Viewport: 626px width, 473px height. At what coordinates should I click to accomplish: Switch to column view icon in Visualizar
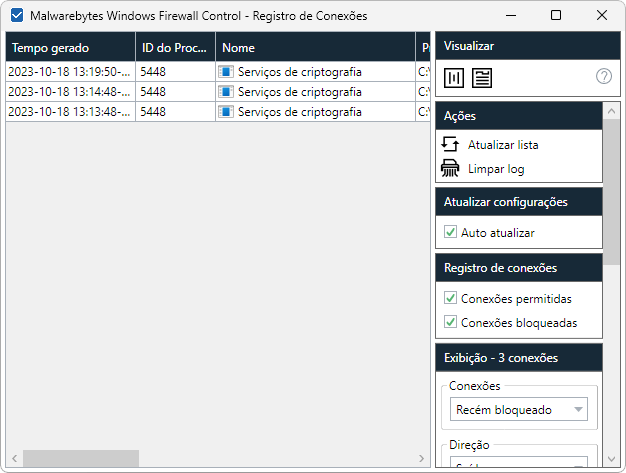pos(454,77)
